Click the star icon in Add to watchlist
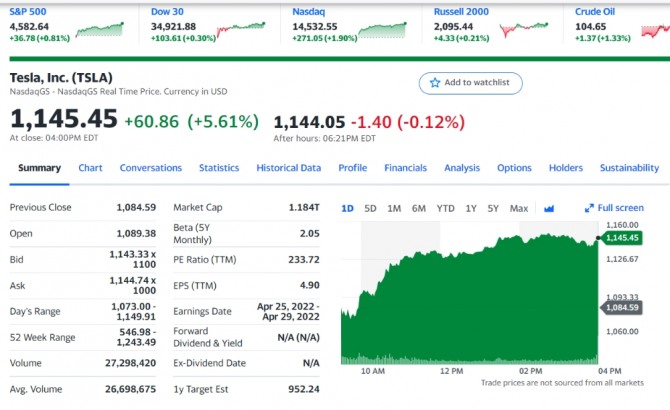Image resolution: width=670 pixels, height=410 pixels. tap(435, 82)
